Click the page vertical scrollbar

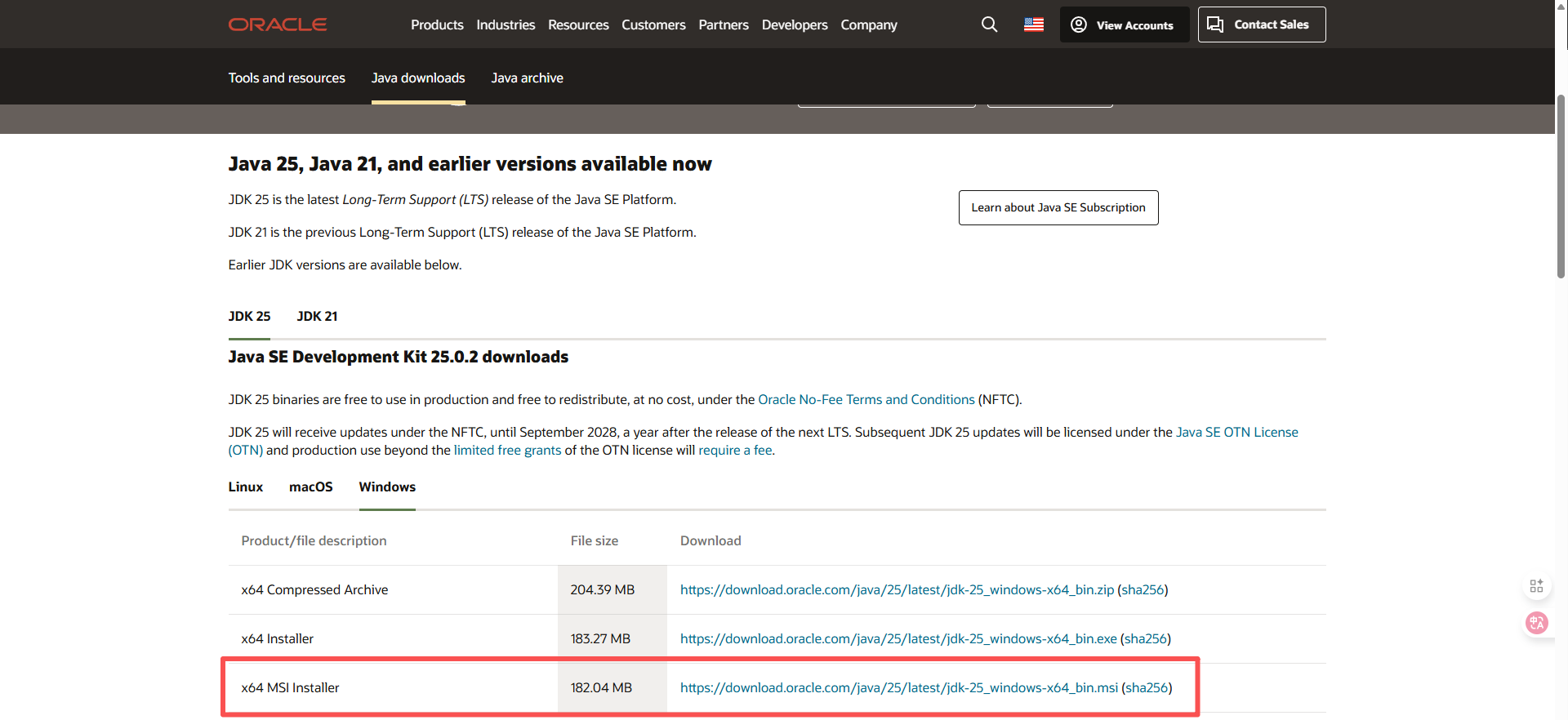(1561, 188)
